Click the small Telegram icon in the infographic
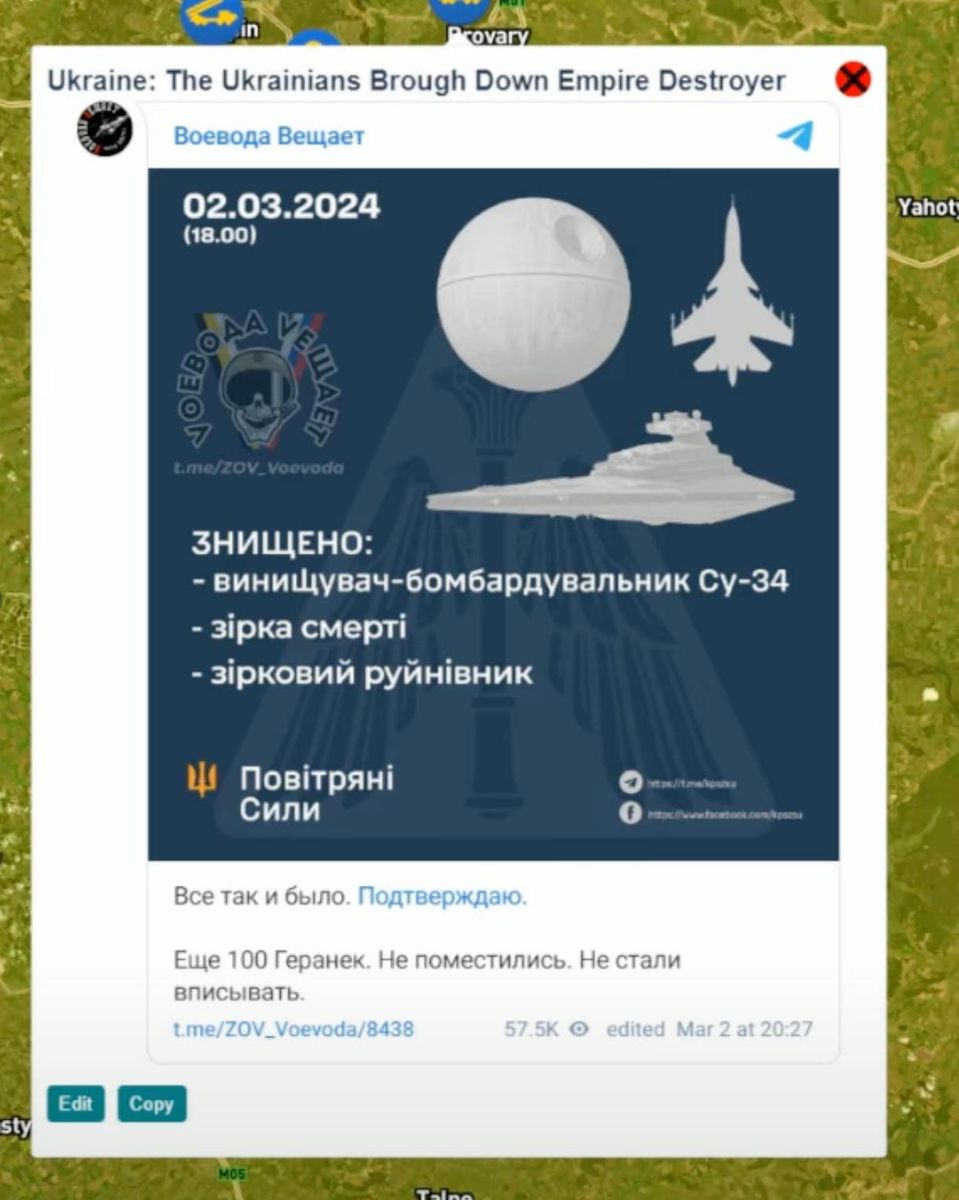 point(630,783)
